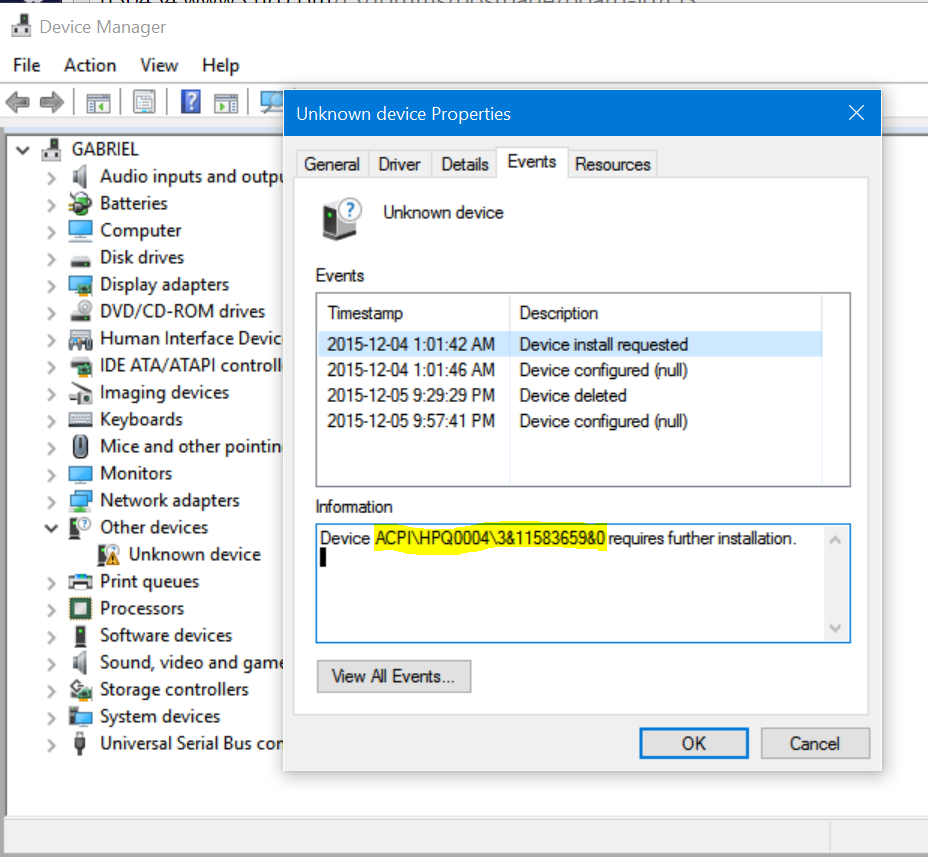928x857 pixels.
Task: Expand the Network adapters category
Action: pyautogui.click(x=51, y=501)
